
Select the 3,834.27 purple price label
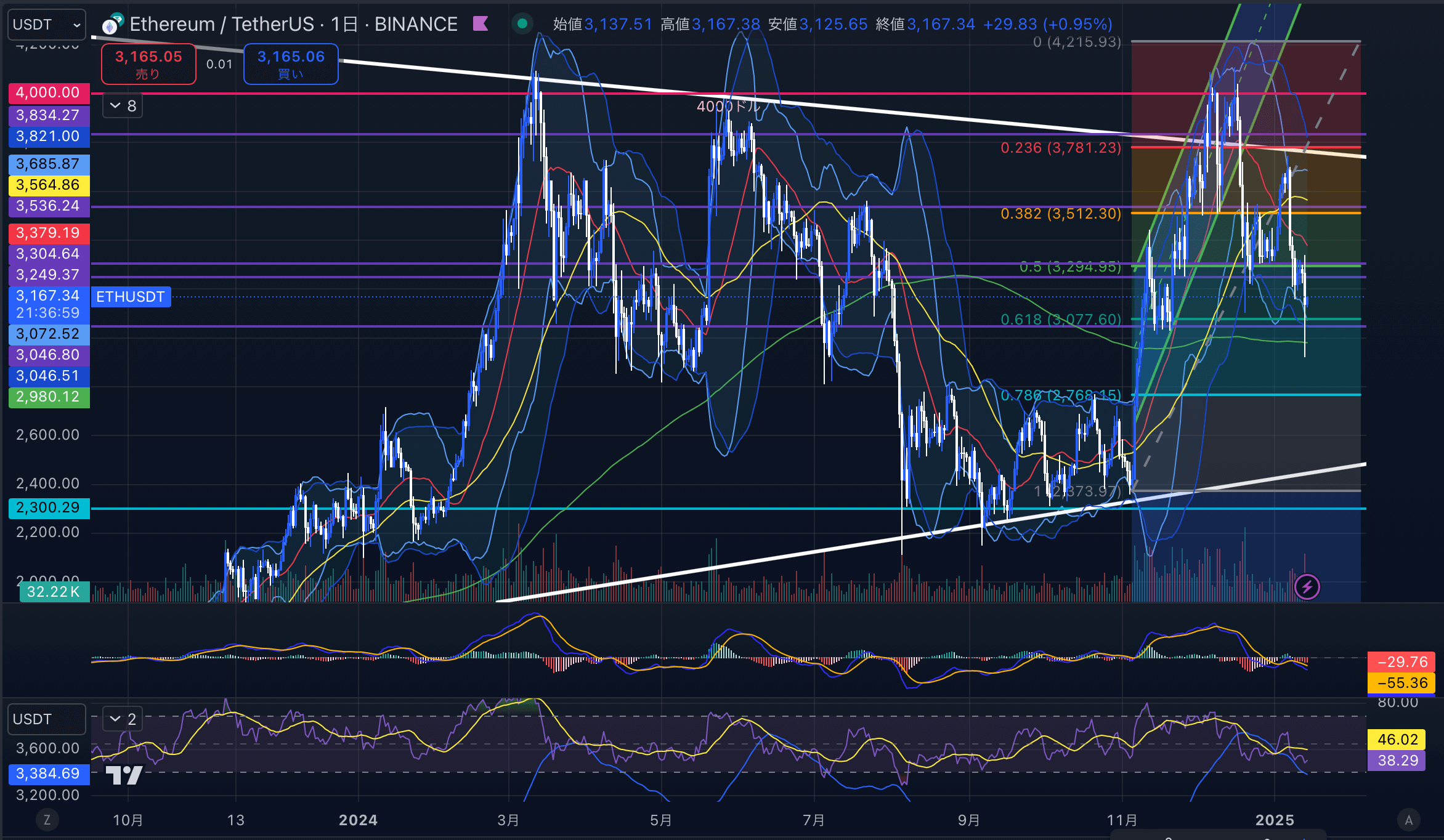(49, 115)
